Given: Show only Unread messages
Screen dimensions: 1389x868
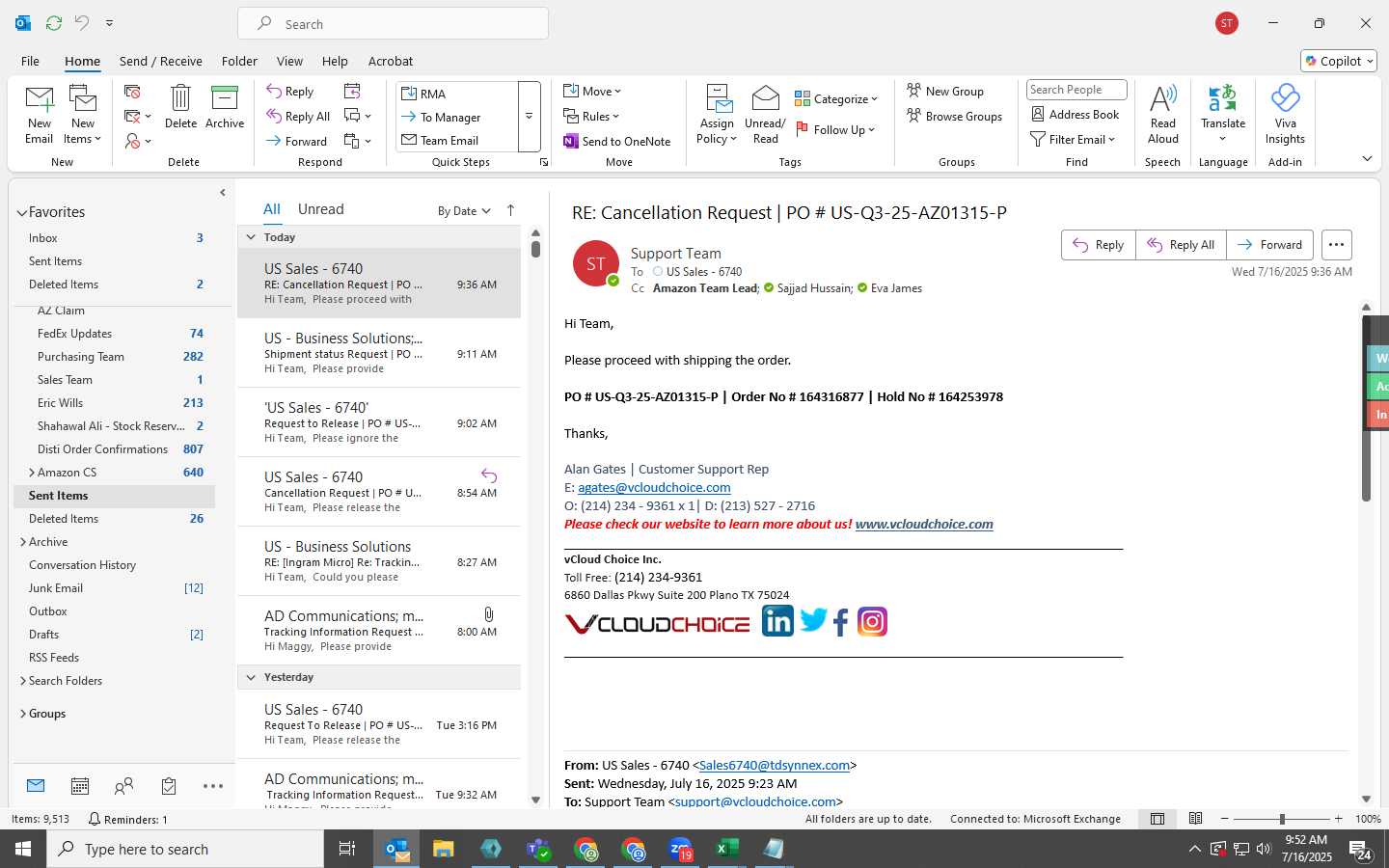Looking at the screenshot, I should pos(321,209).
